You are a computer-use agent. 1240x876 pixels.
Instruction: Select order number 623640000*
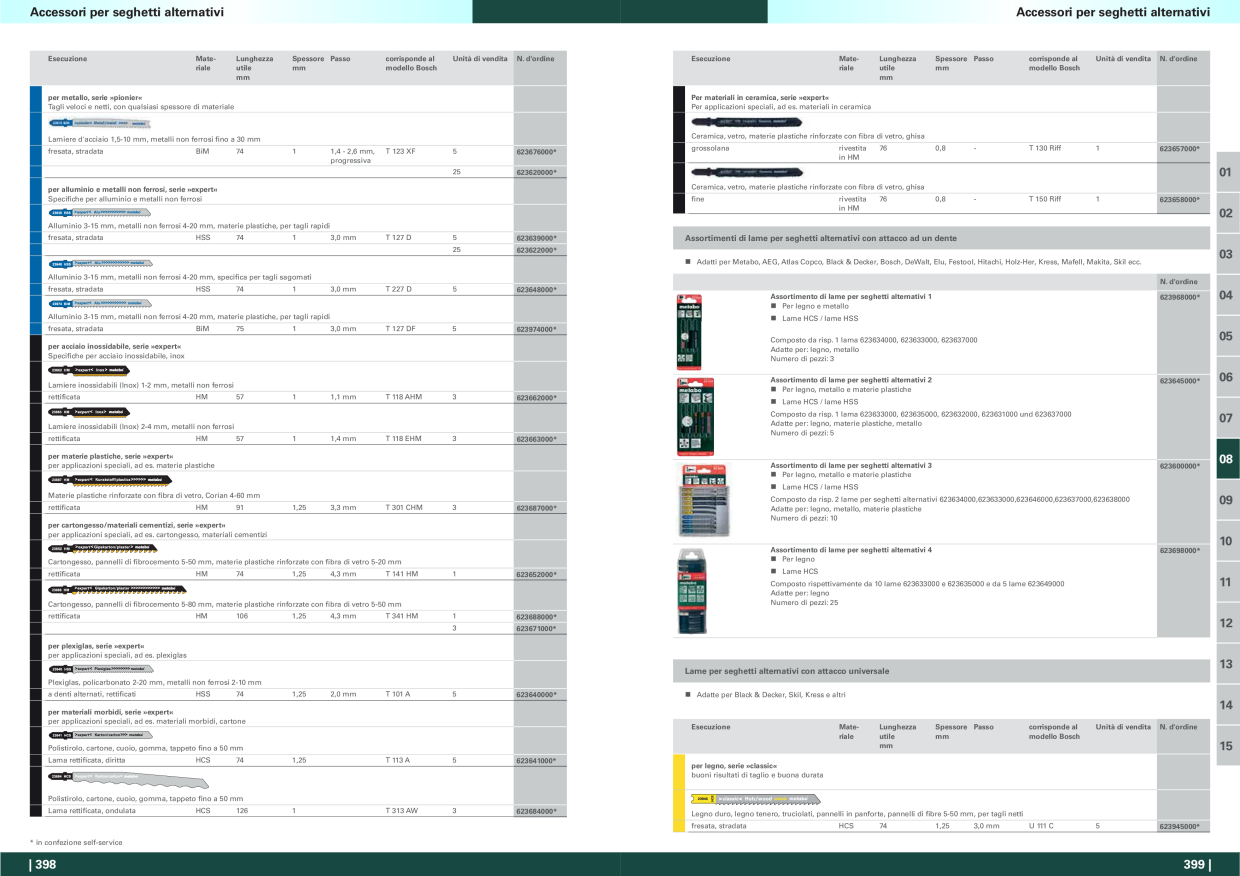pyautogui.click(x=536, y=694)
